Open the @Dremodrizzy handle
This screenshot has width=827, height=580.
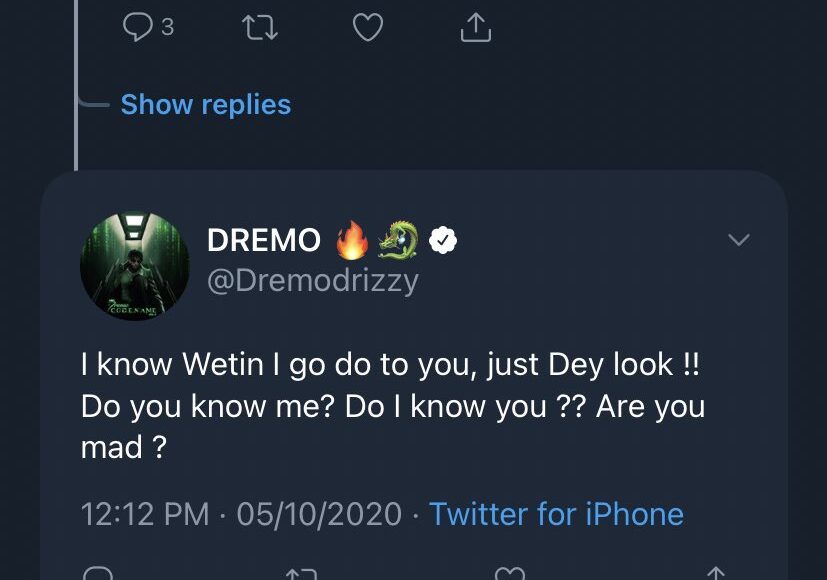pyautogui.click(x=312, y=281)
